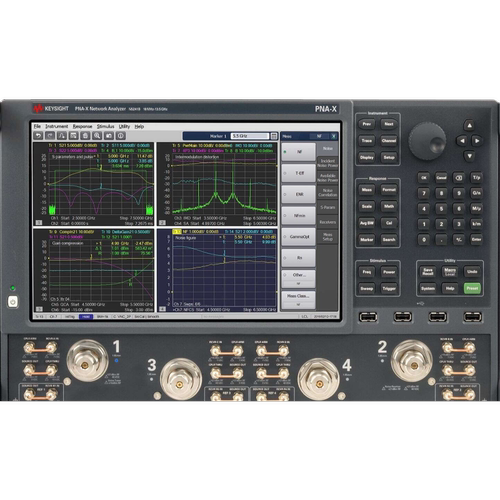Open the keypad icon beside Marker field
The height and width of the screenshot is (500, 500).
click(x=274, y=136)
